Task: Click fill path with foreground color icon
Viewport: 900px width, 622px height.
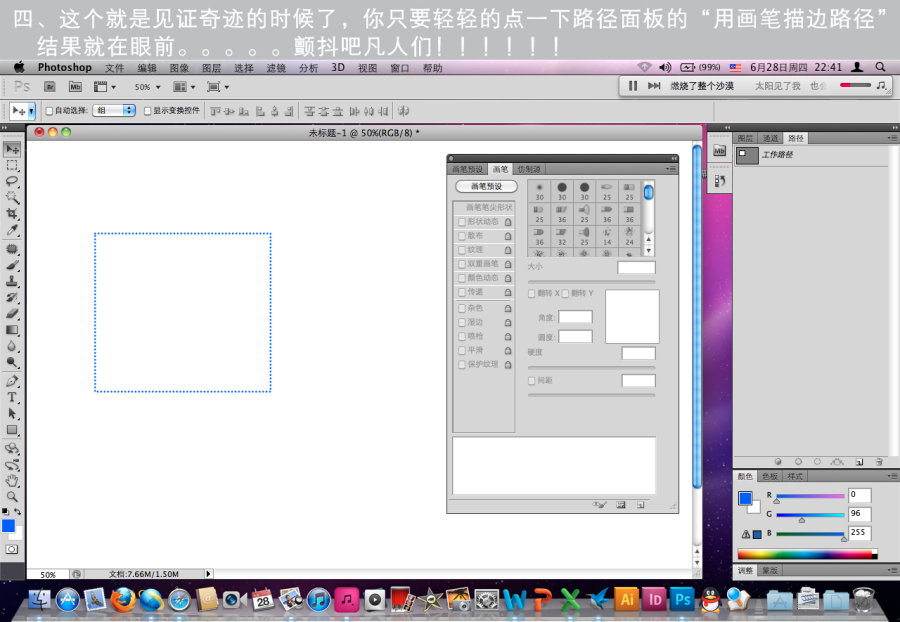Action: coord(778,461)
